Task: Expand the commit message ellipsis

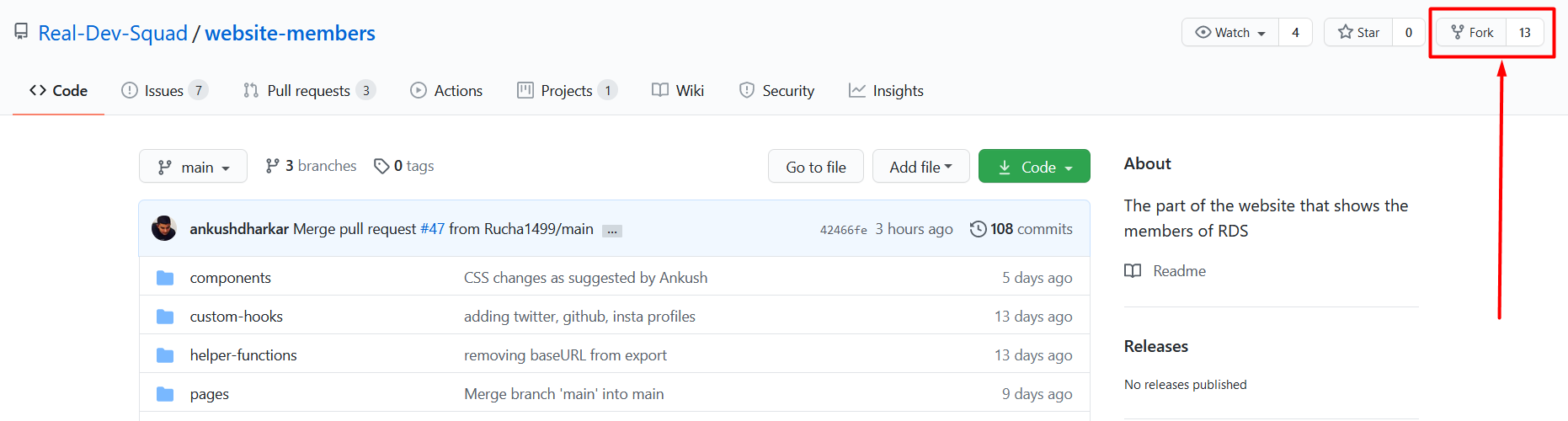Action: click(612, 231)
